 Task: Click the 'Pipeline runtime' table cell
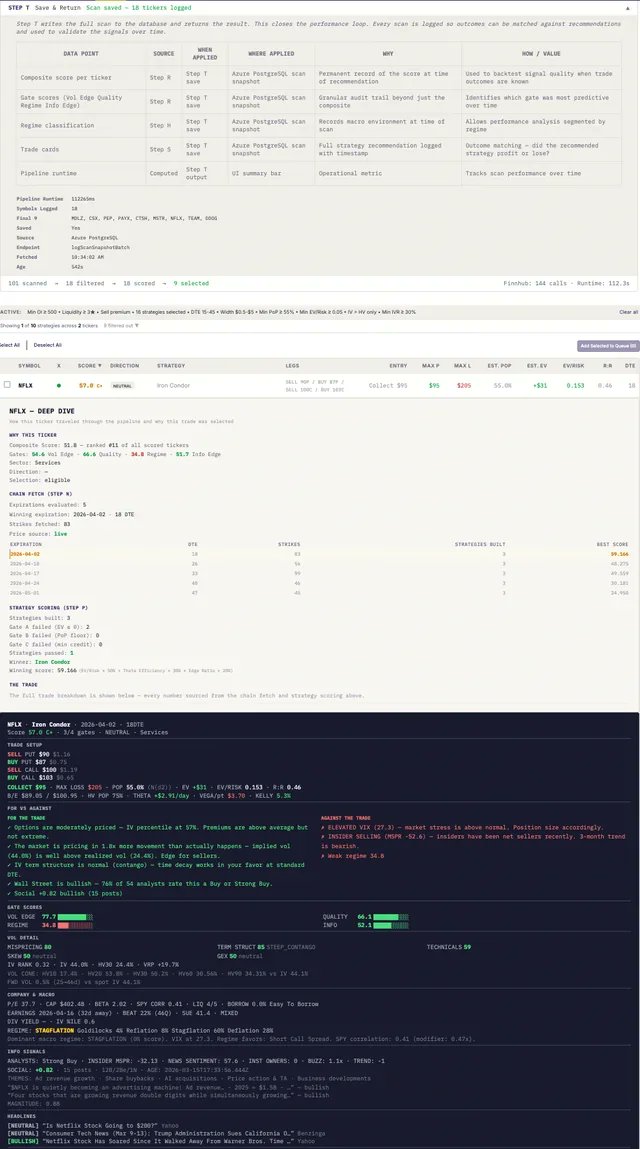coord(81,173)
